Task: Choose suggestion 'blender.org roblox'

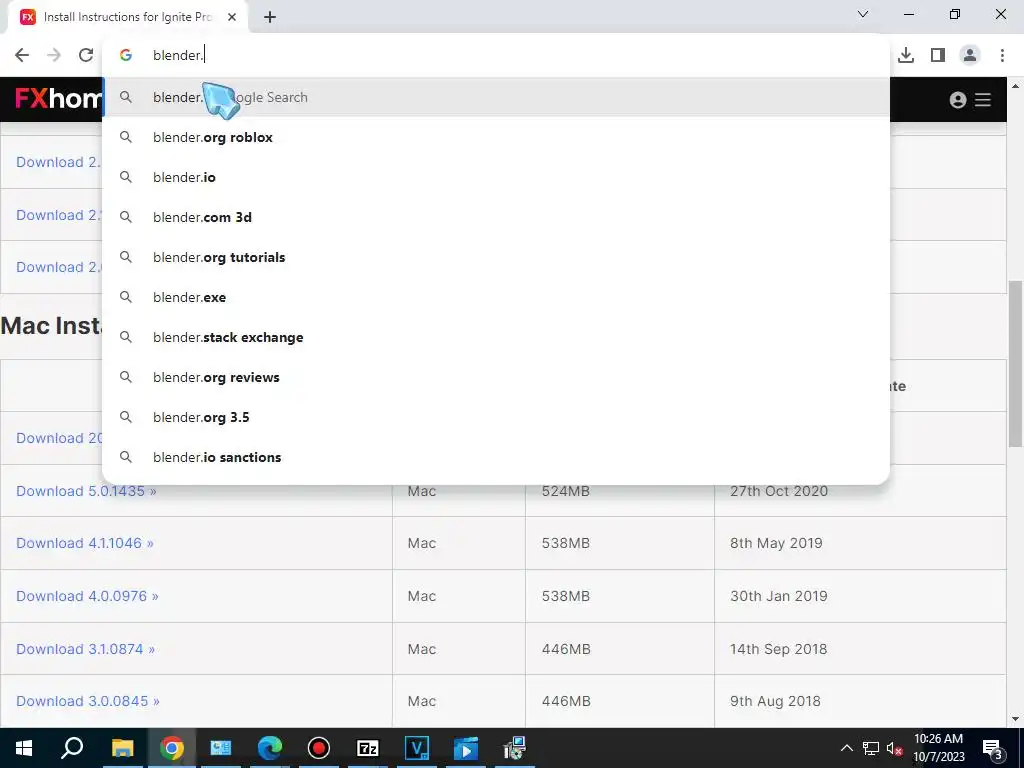Action: click(496, 137)
